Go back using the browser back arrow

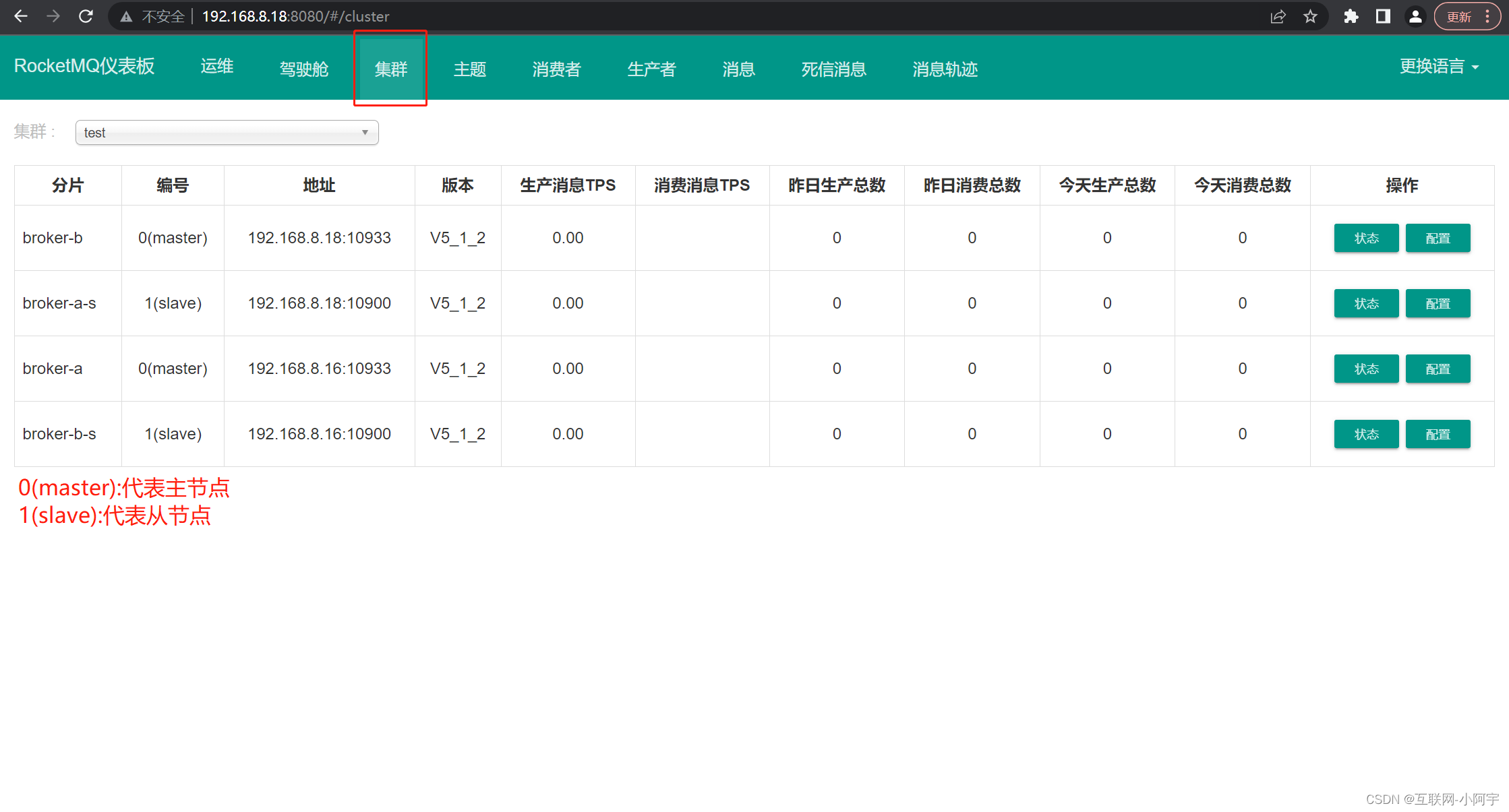[21, 16]
